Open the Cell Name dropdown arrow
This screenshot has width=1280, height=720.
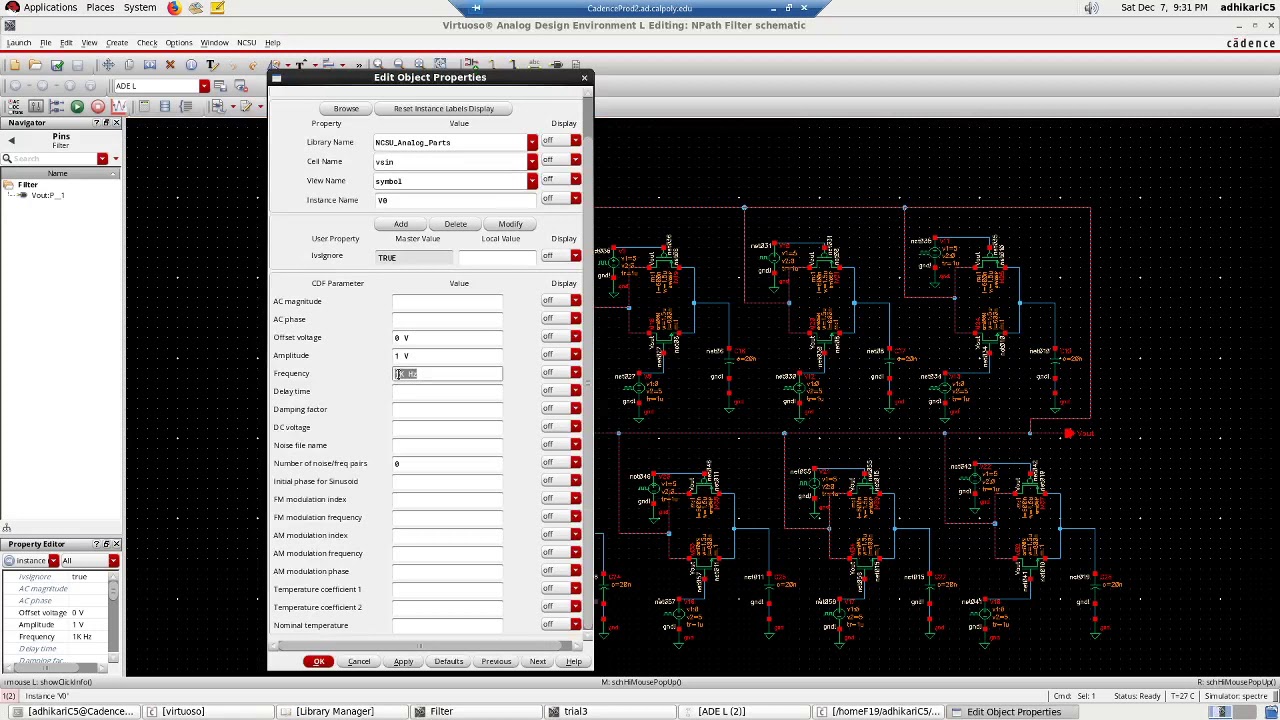point(532,161)
